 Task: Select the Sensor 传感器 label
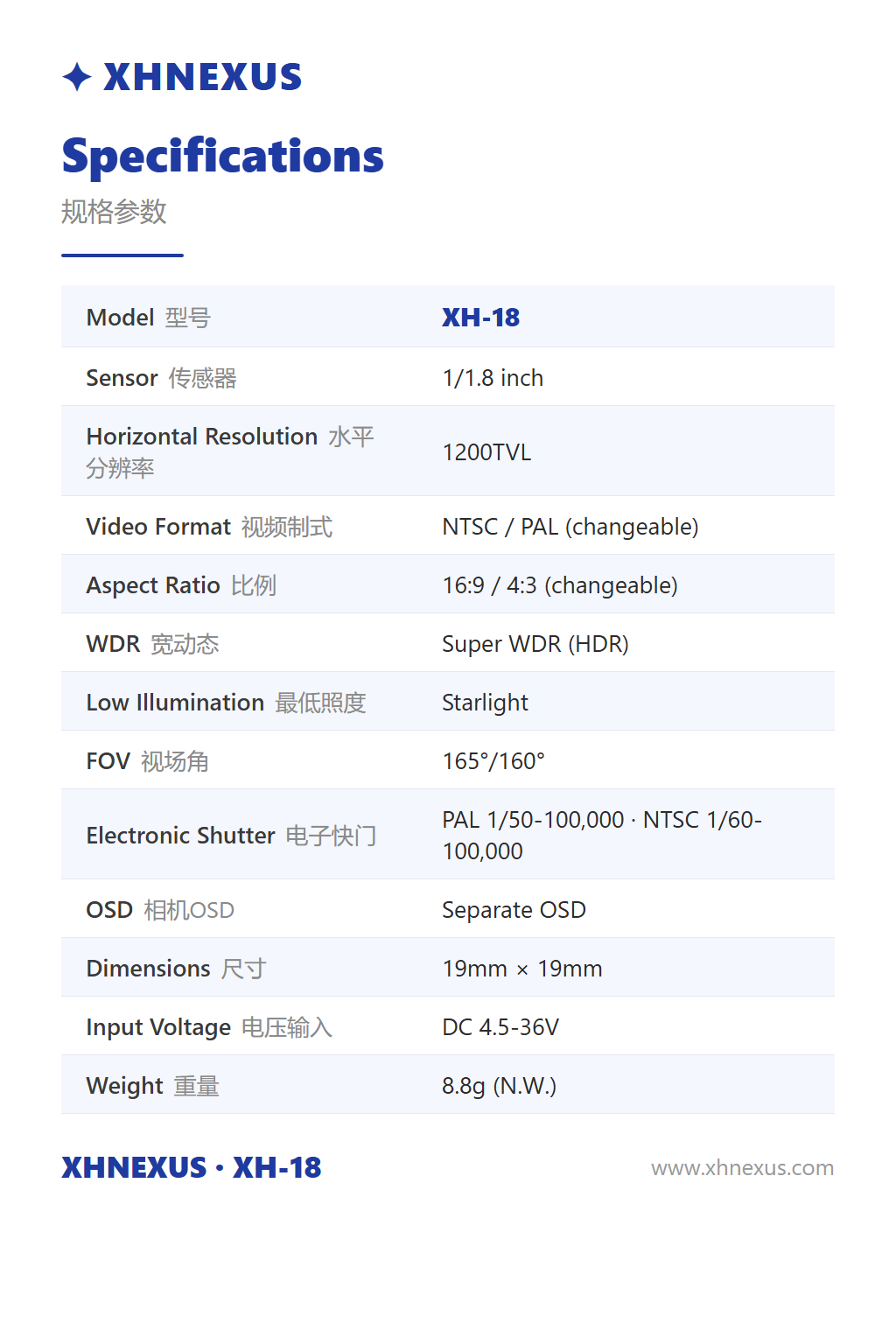click(161, 378)
